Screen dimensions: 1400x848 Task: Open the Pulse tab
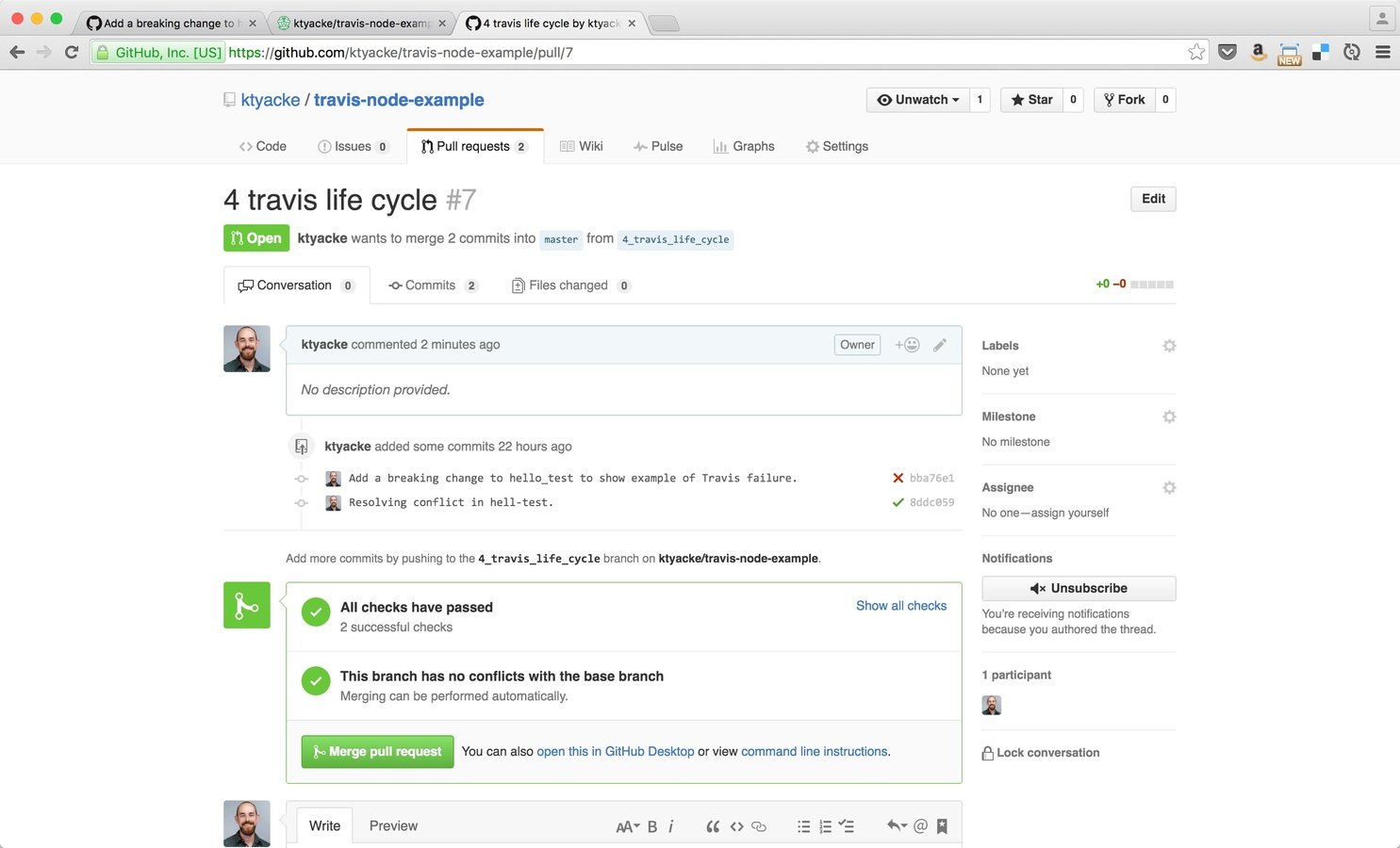(x=658, y=146)
